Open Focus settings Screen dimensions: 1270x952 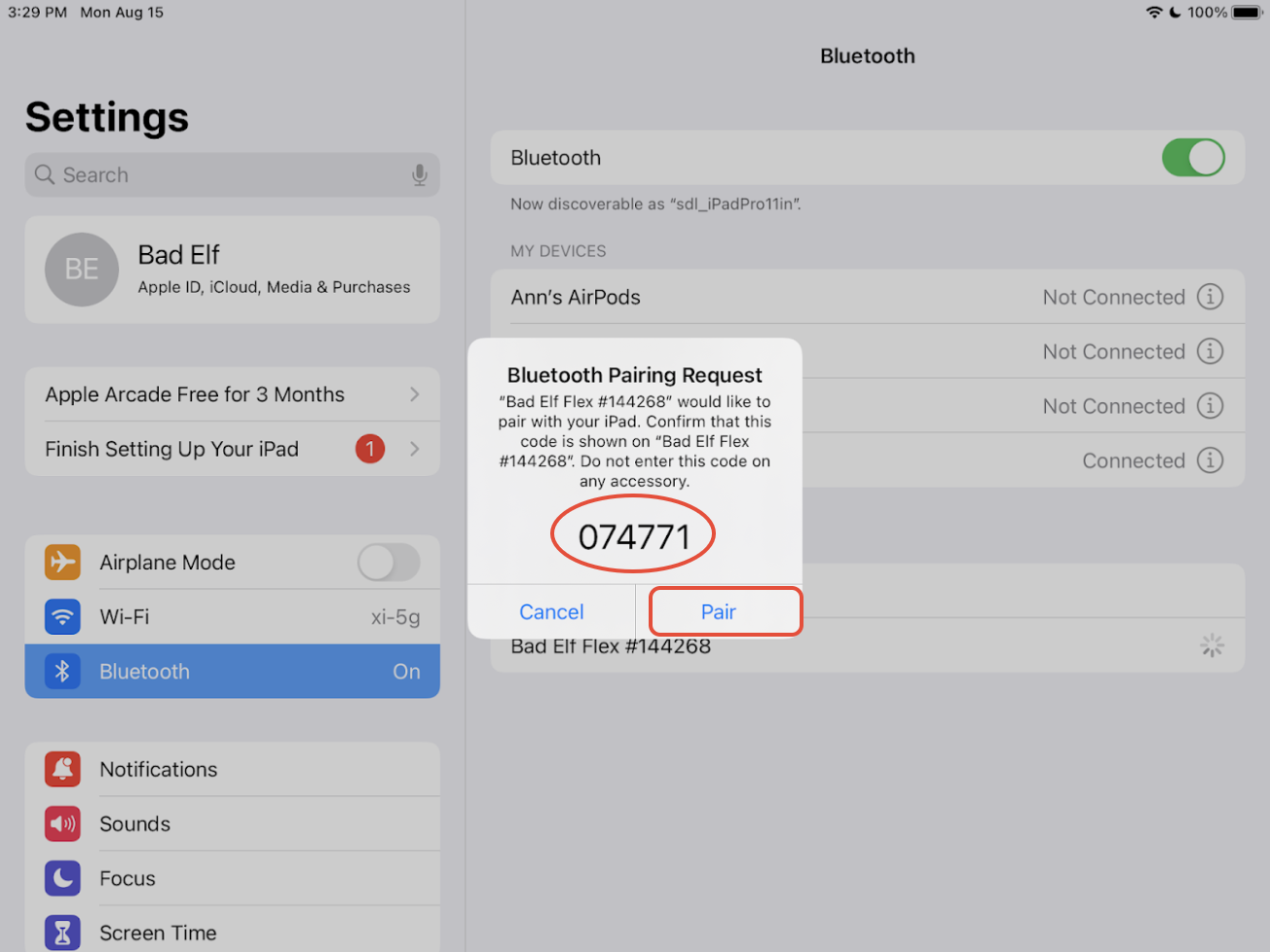[x=232, y=878]
